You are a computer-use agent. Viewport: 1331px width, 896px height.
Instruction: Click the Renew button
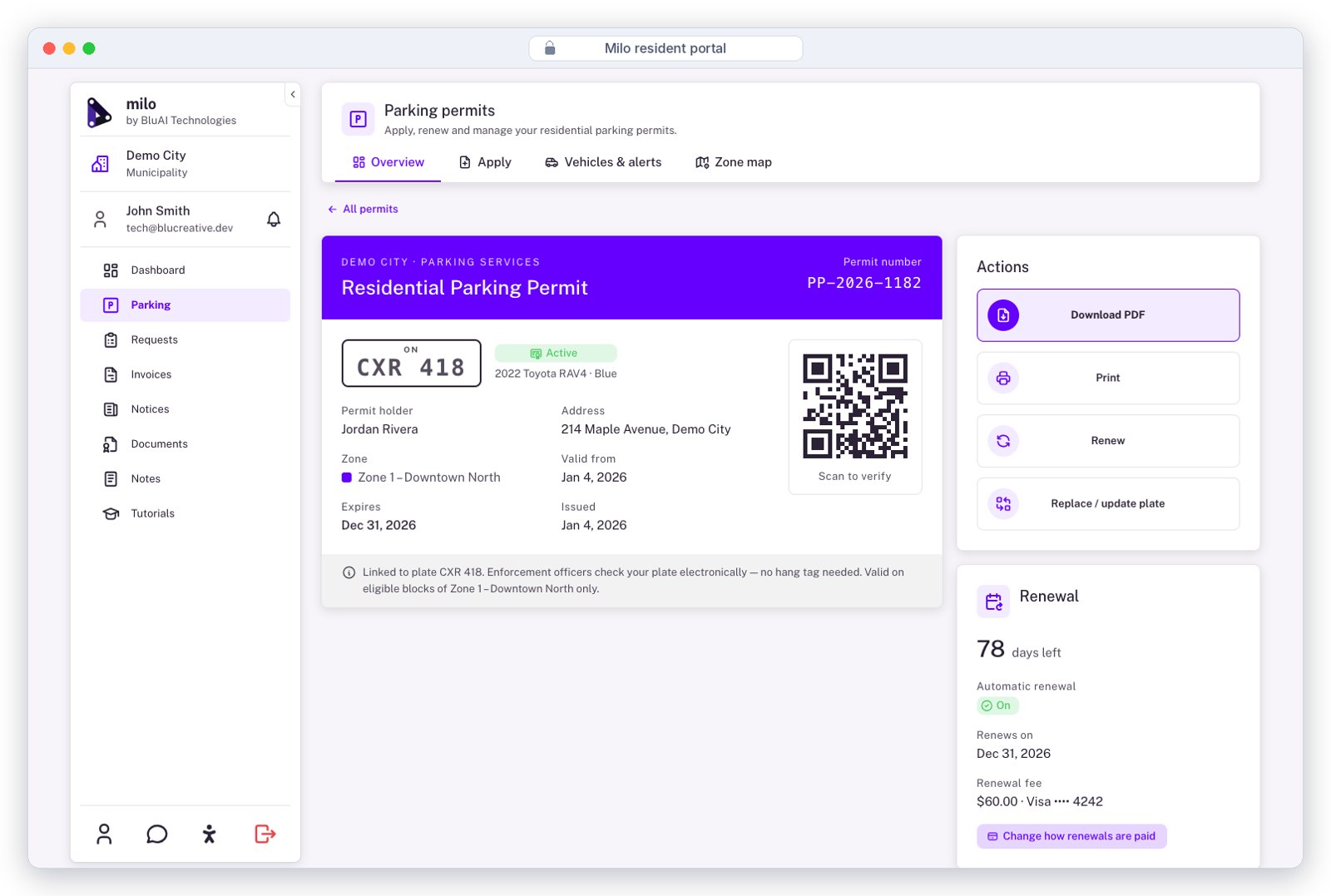click(1108, 441)
